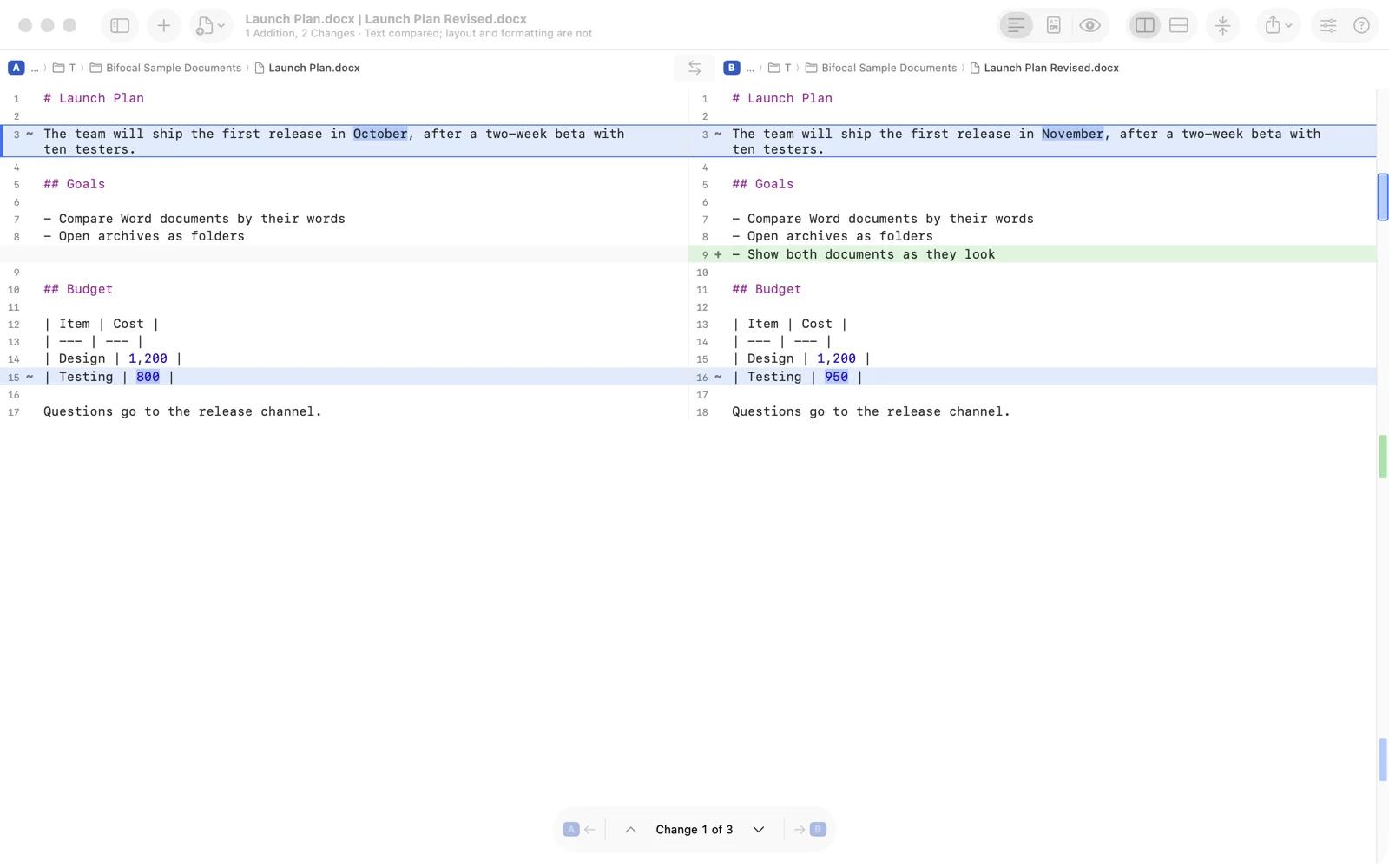1389x868 pixels.
Task: Go to previous change arrow
Action: [630, 830]
